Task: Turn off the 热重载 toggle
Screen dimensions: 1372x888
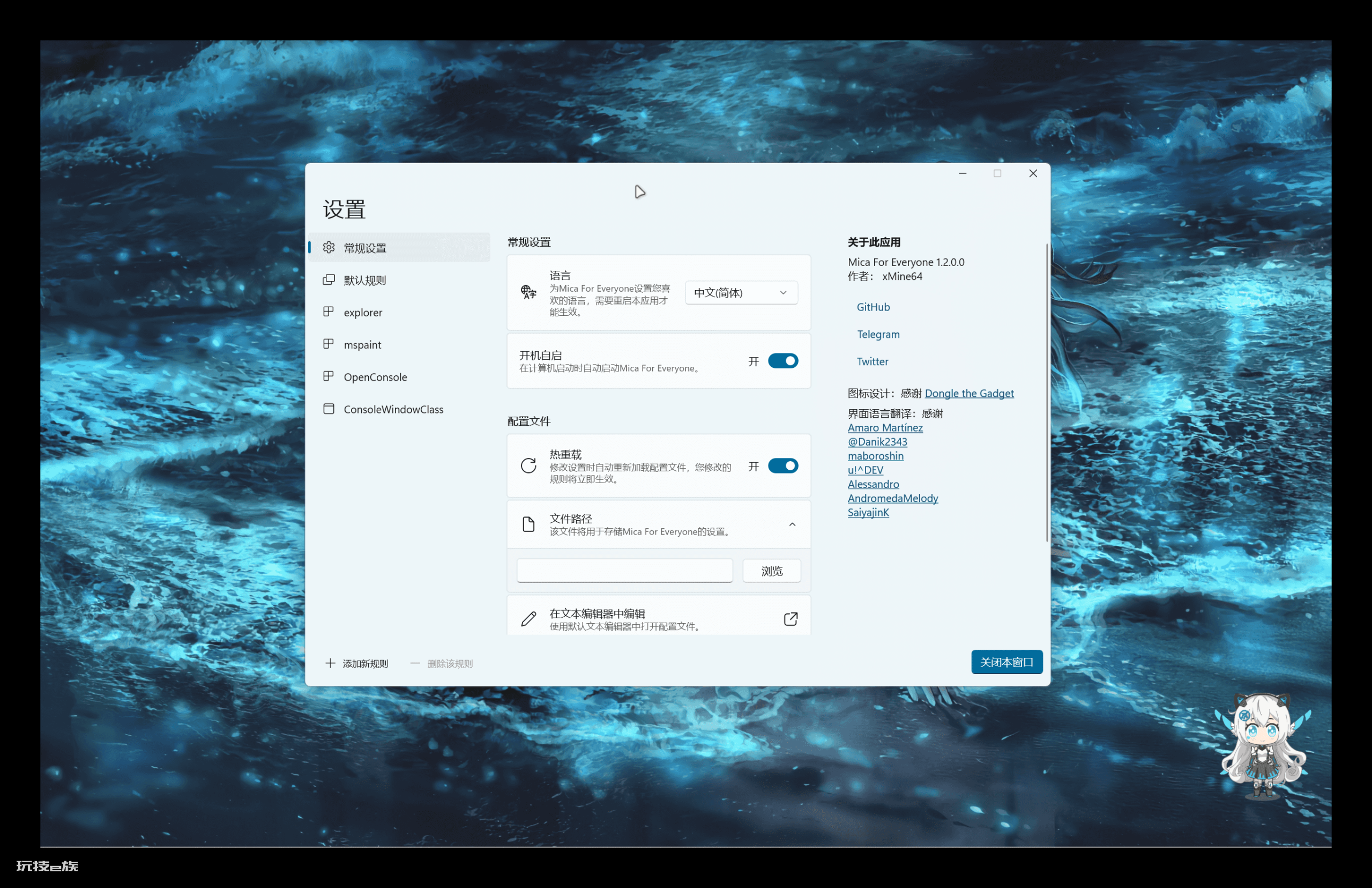Action: tap(783, 466)
